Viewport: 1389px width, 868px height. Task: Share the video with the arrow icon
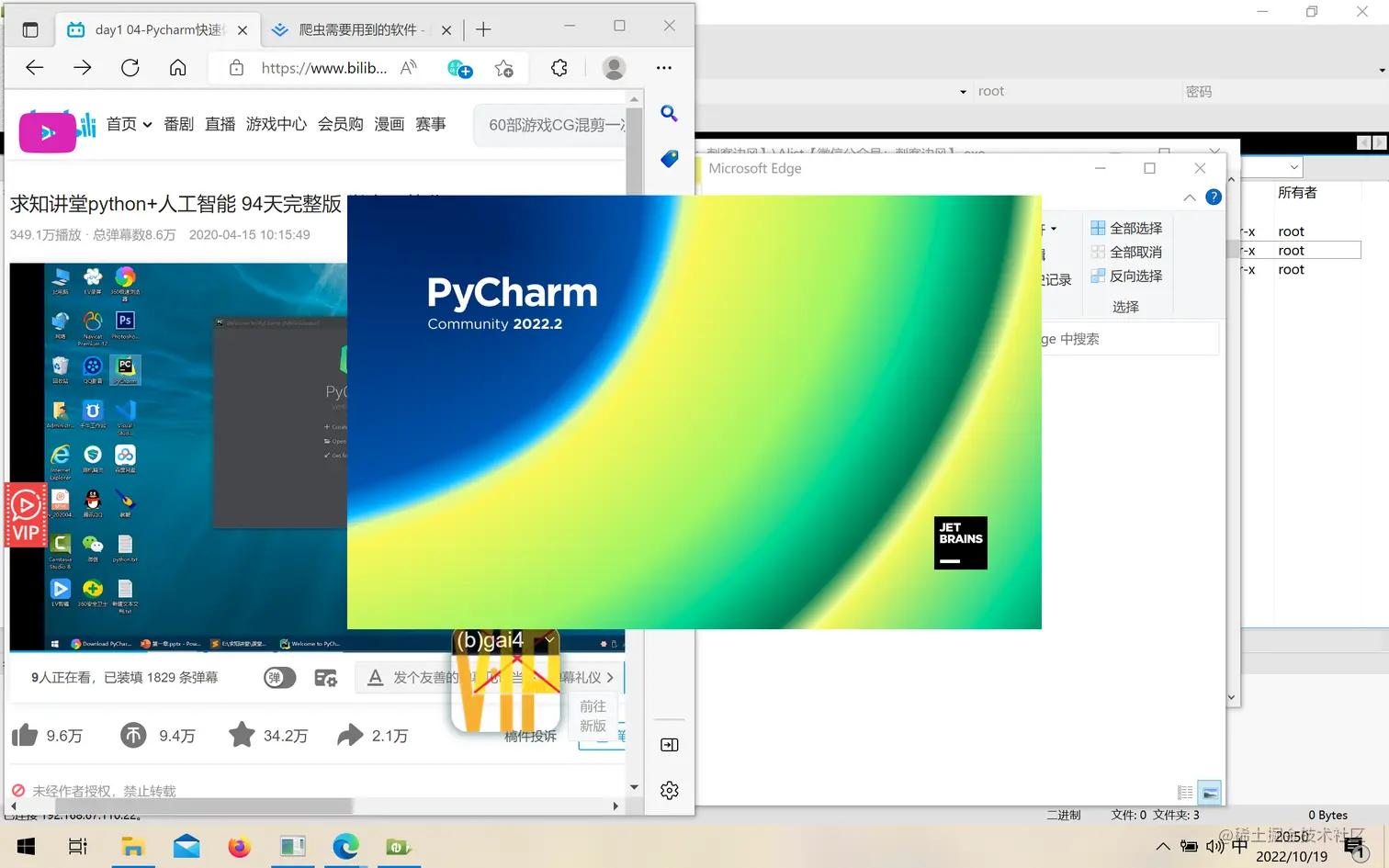click(350, 735)
